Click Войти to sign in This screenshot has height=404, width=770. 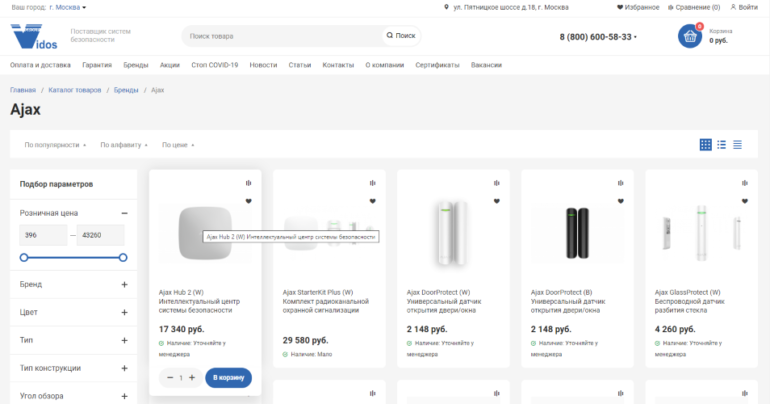pyautogui.click(x=744, y=7)
